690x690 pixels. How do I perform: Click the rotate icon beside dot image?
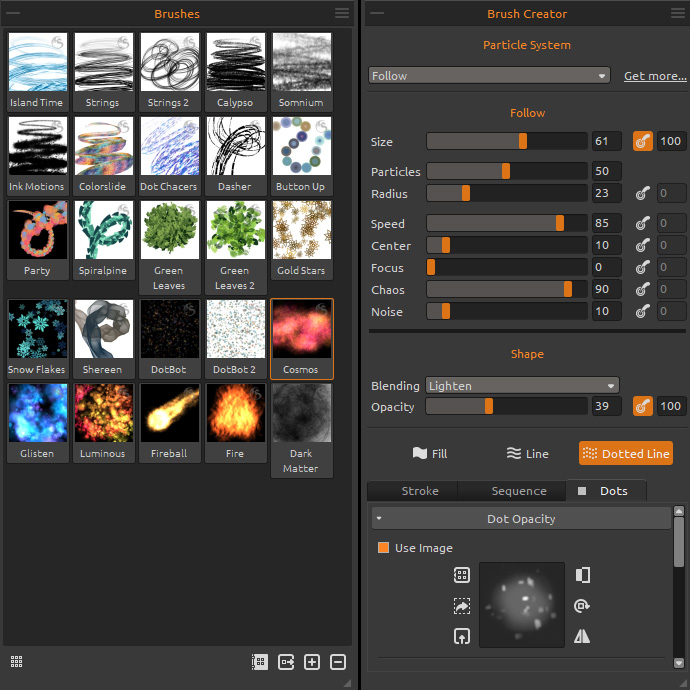point(584,606)
